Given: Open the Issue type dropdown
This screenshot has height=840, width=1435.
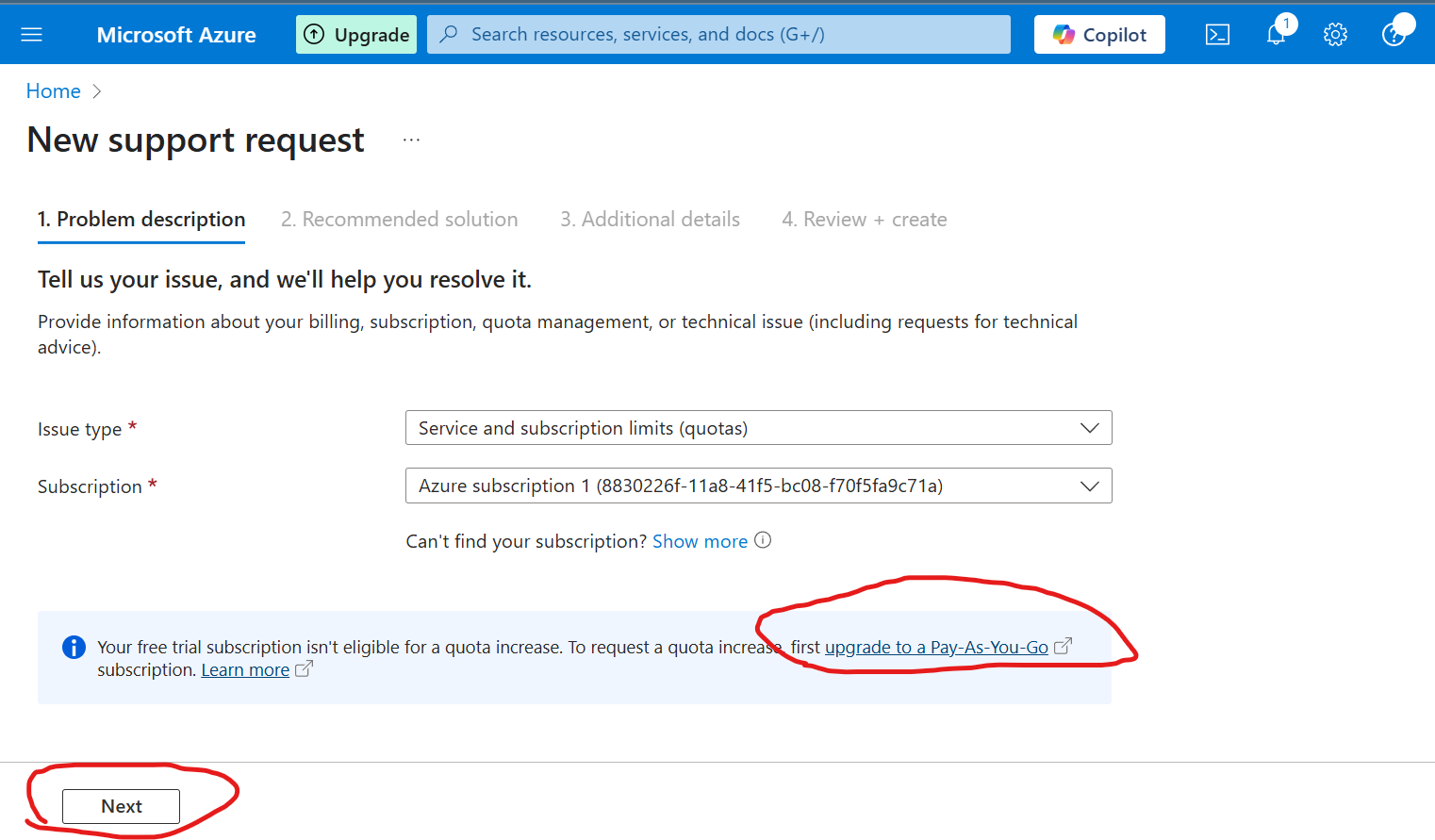Looking at the screenshot, I should tap(759, 428).
